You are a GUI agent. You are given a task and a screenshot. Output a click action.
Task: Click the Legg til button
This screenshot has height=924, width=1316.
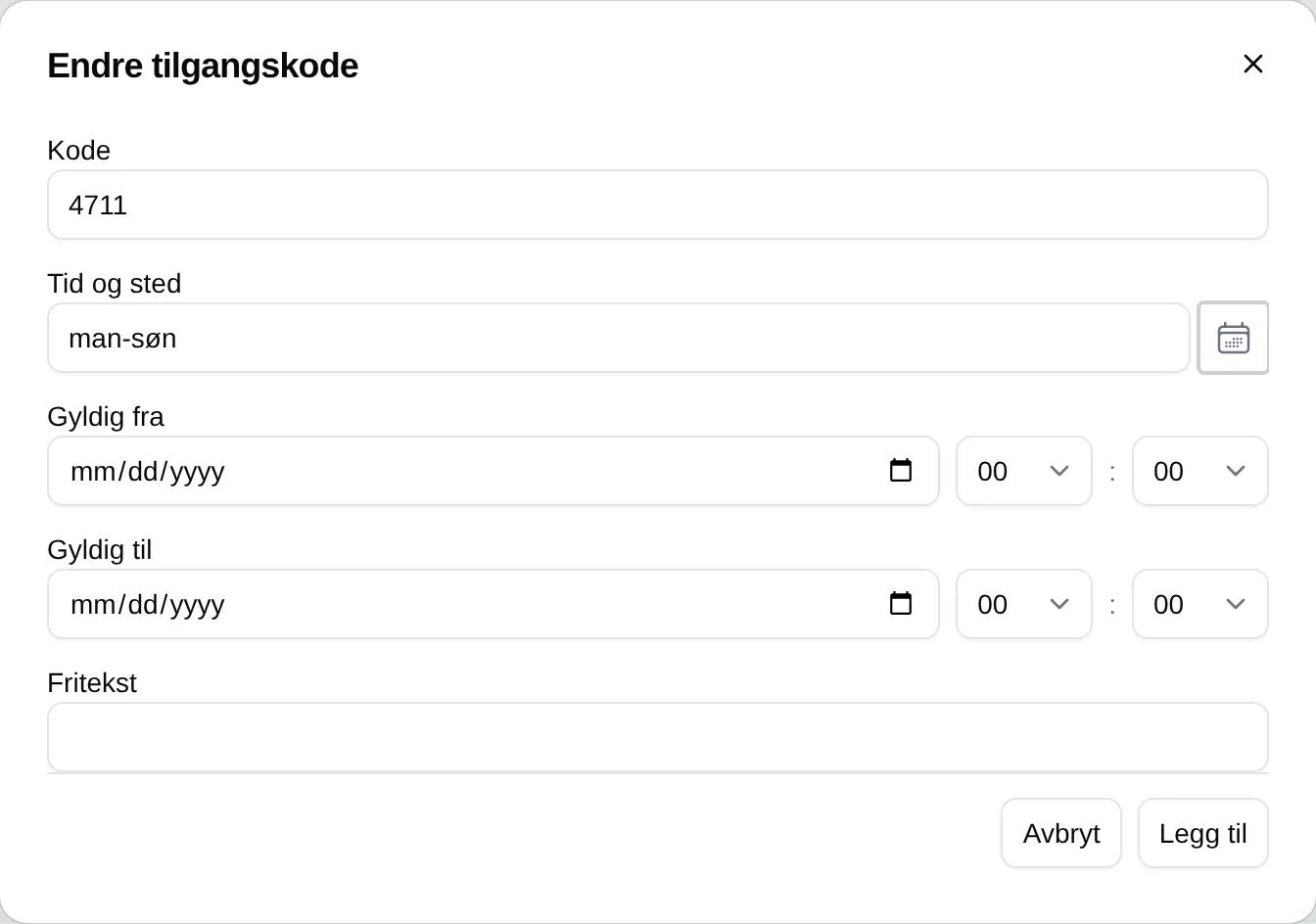pyautogui.click(x=1202, y=833)
